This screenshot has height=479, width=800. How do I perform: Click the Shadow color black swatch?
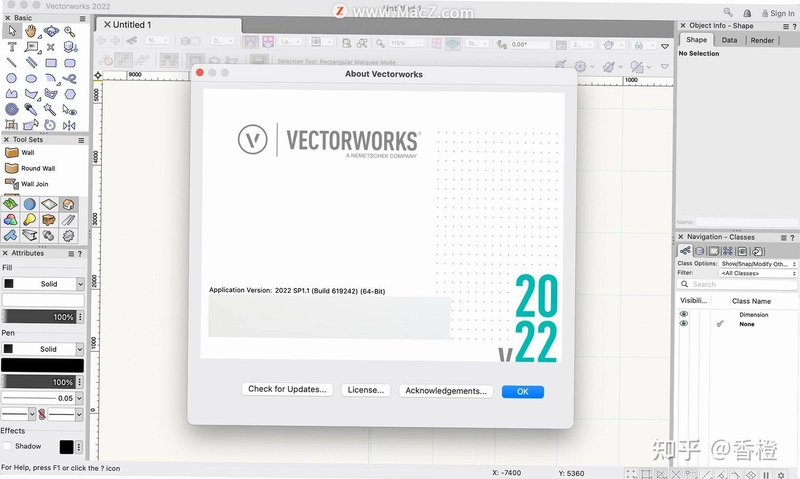[66, 447]
